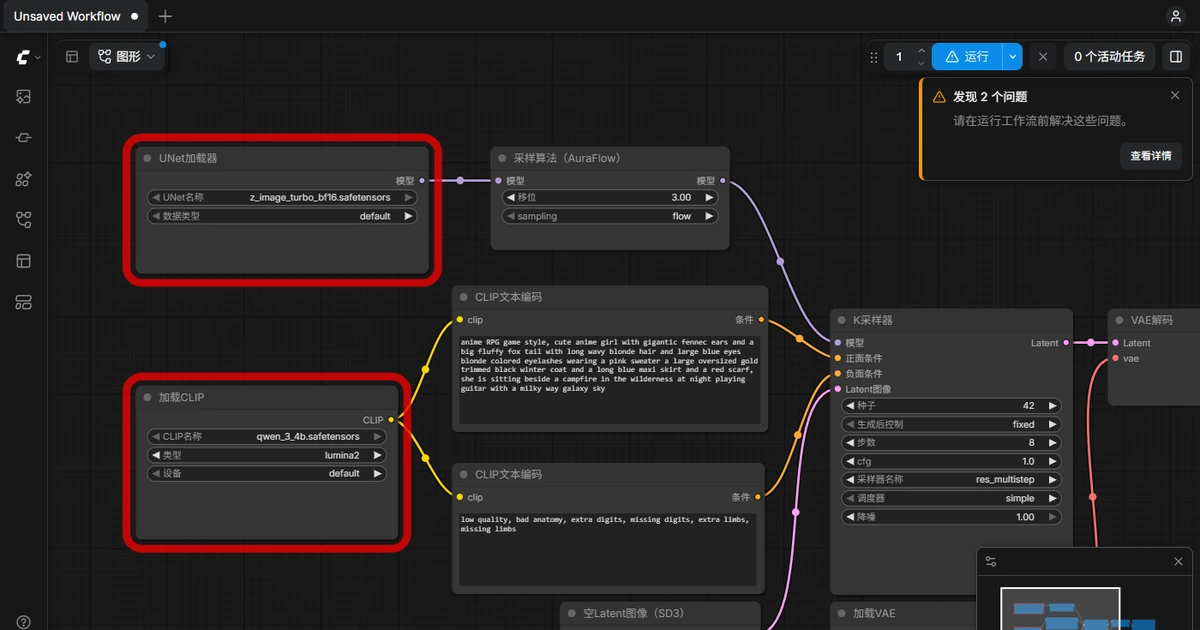
Task: Open the 采样器名称 combo showing res_multistep
Action: [x=952, y=480]
